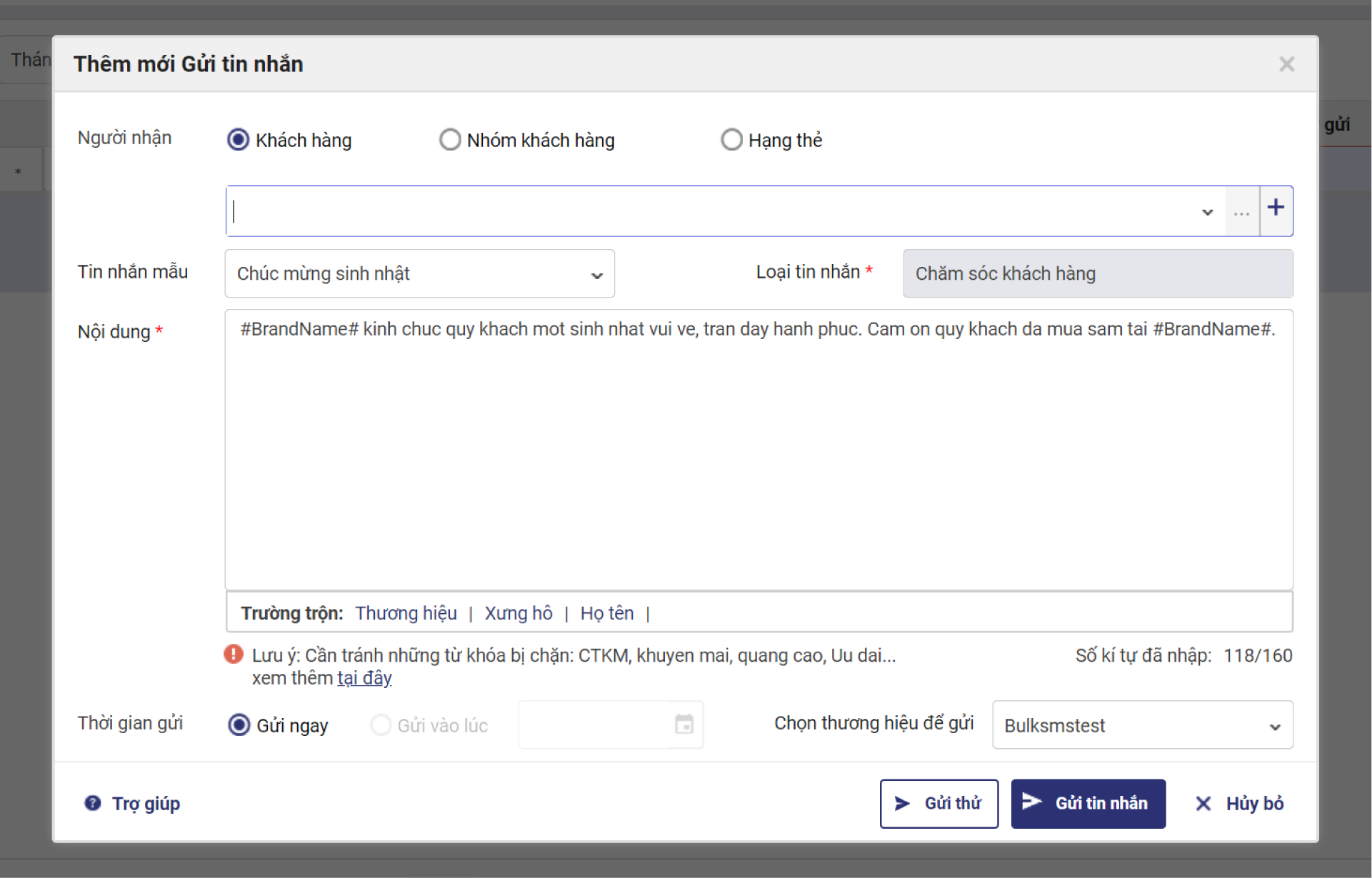1372x878 pixels.
Task: Choose the Hạng thẻ recipient option
Action: click(731, 139)
